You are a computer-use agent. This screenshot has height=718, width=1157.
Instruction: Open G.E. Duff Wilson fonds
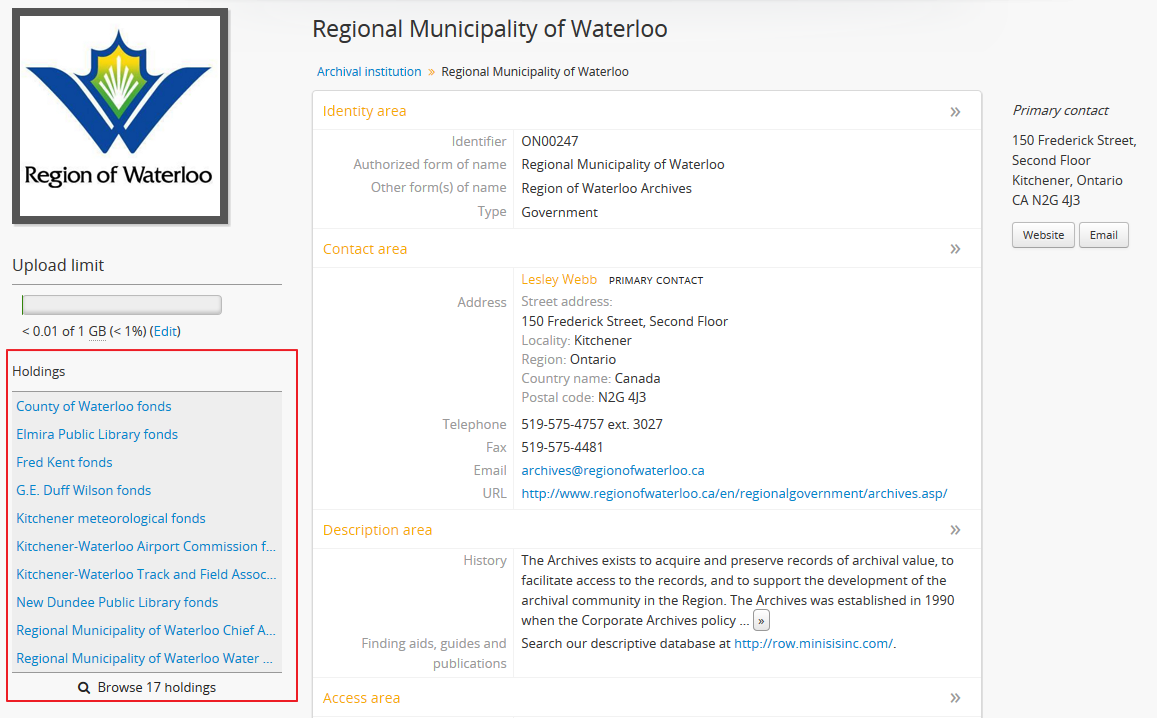83,491
